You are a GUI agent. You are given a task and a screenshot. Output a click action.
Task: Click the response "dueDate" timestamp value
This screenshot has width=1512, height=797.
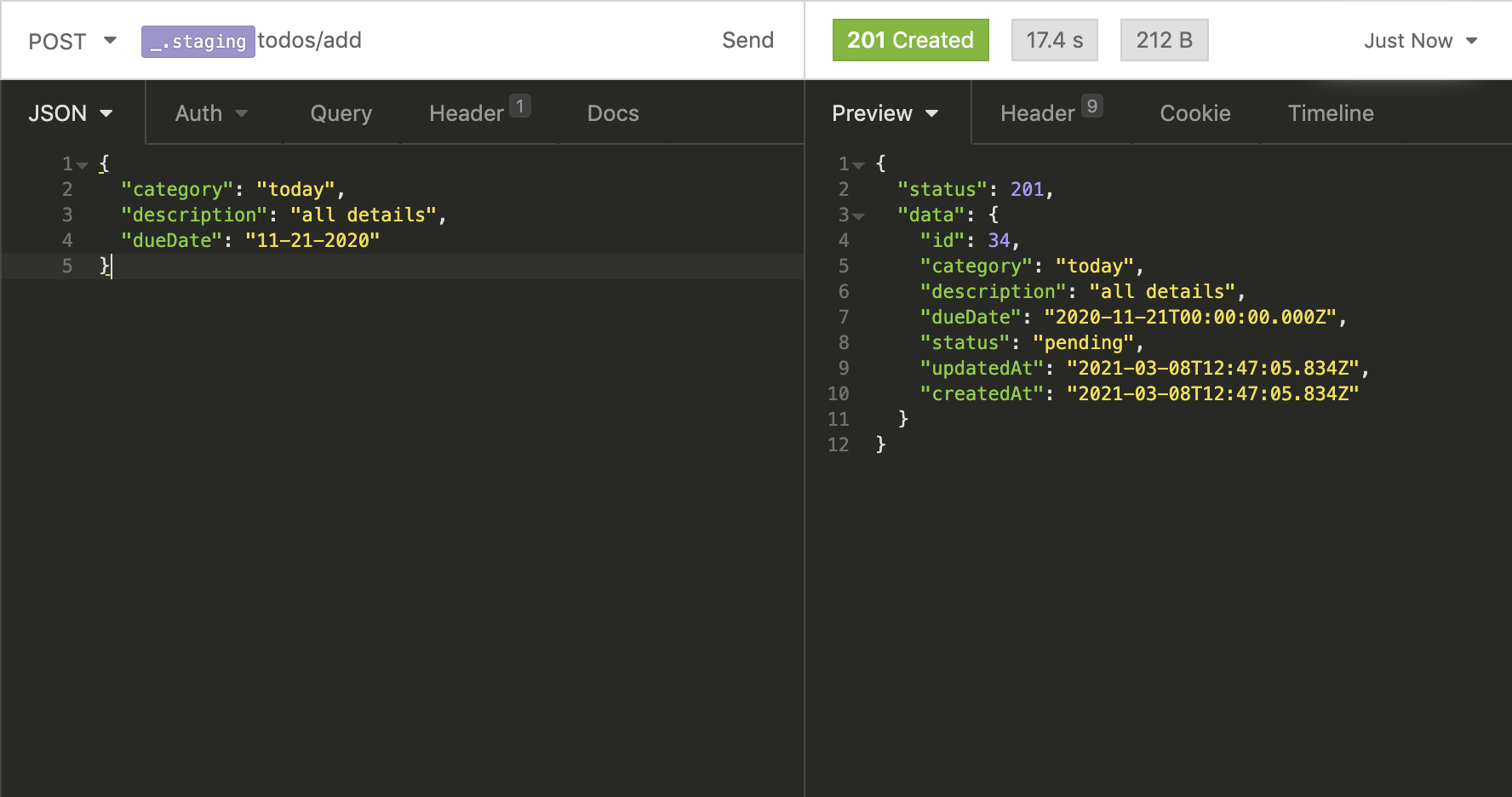click(1190, 317)
